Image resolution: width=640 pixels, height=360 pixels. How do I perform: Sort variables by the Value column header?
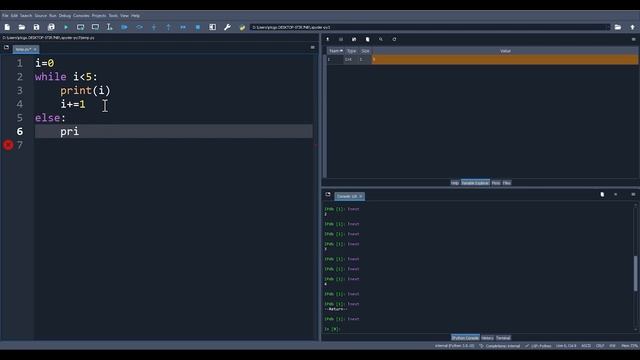tap(505, 51)
